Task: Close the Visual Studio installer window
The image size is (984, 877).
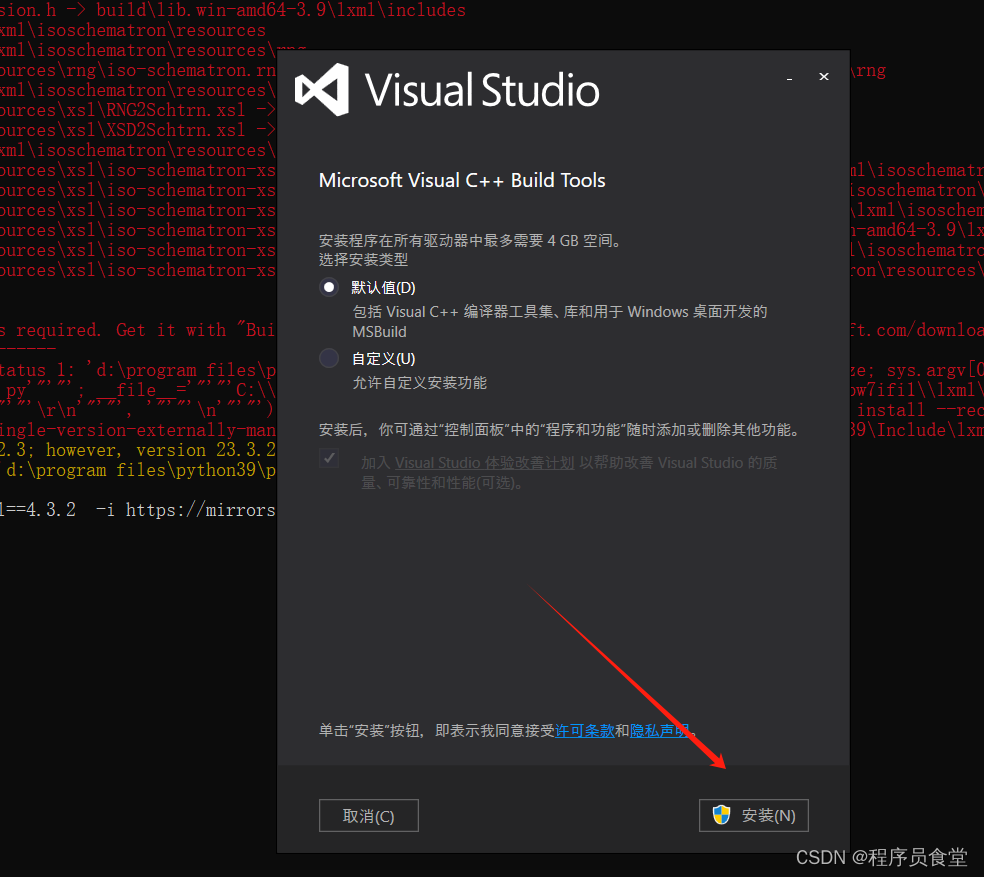Action: click(x=824, y=77)
